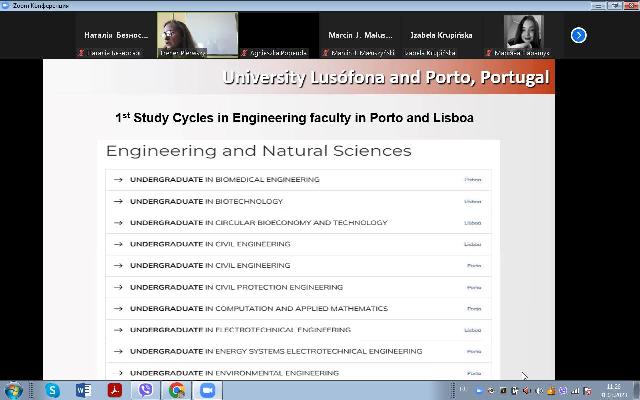640x400 pixels.
Task: Open Undergraduate in Biotechnology row
Action: [x=298, y=201]
